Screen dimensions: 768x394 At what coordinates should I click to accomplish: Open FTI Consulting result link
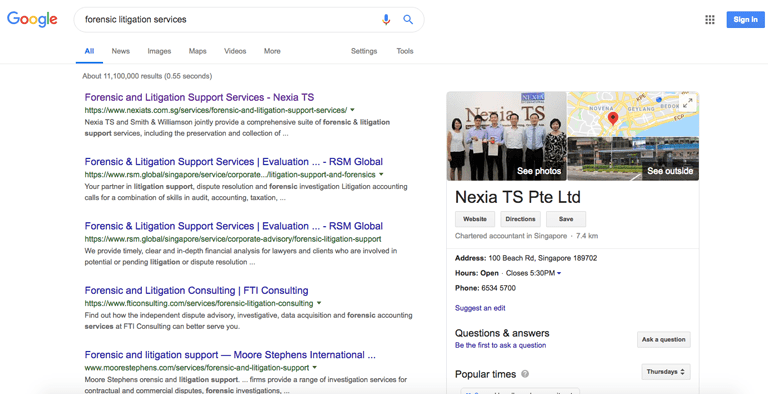pos(196,290)
